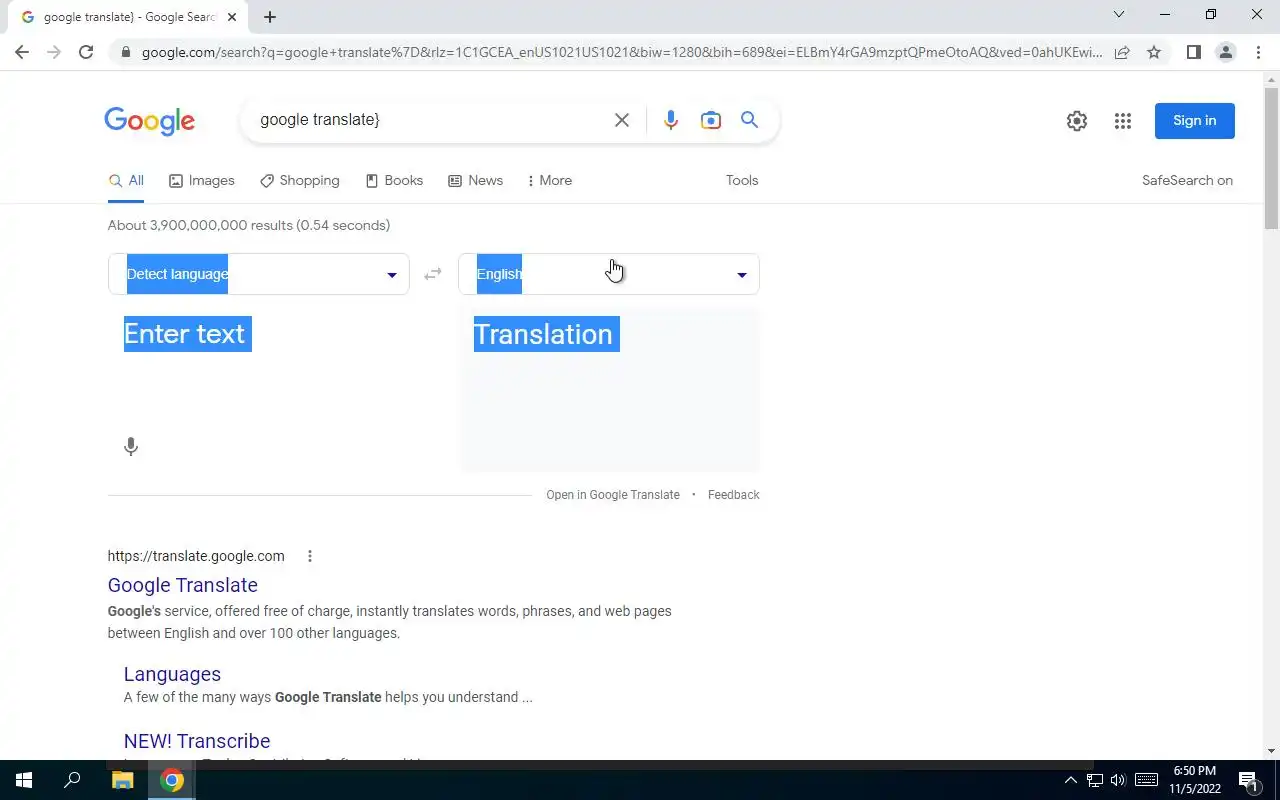Click the volume icon in system tray
This screenshot has height=800, width=1280.
coord(1118,780)
